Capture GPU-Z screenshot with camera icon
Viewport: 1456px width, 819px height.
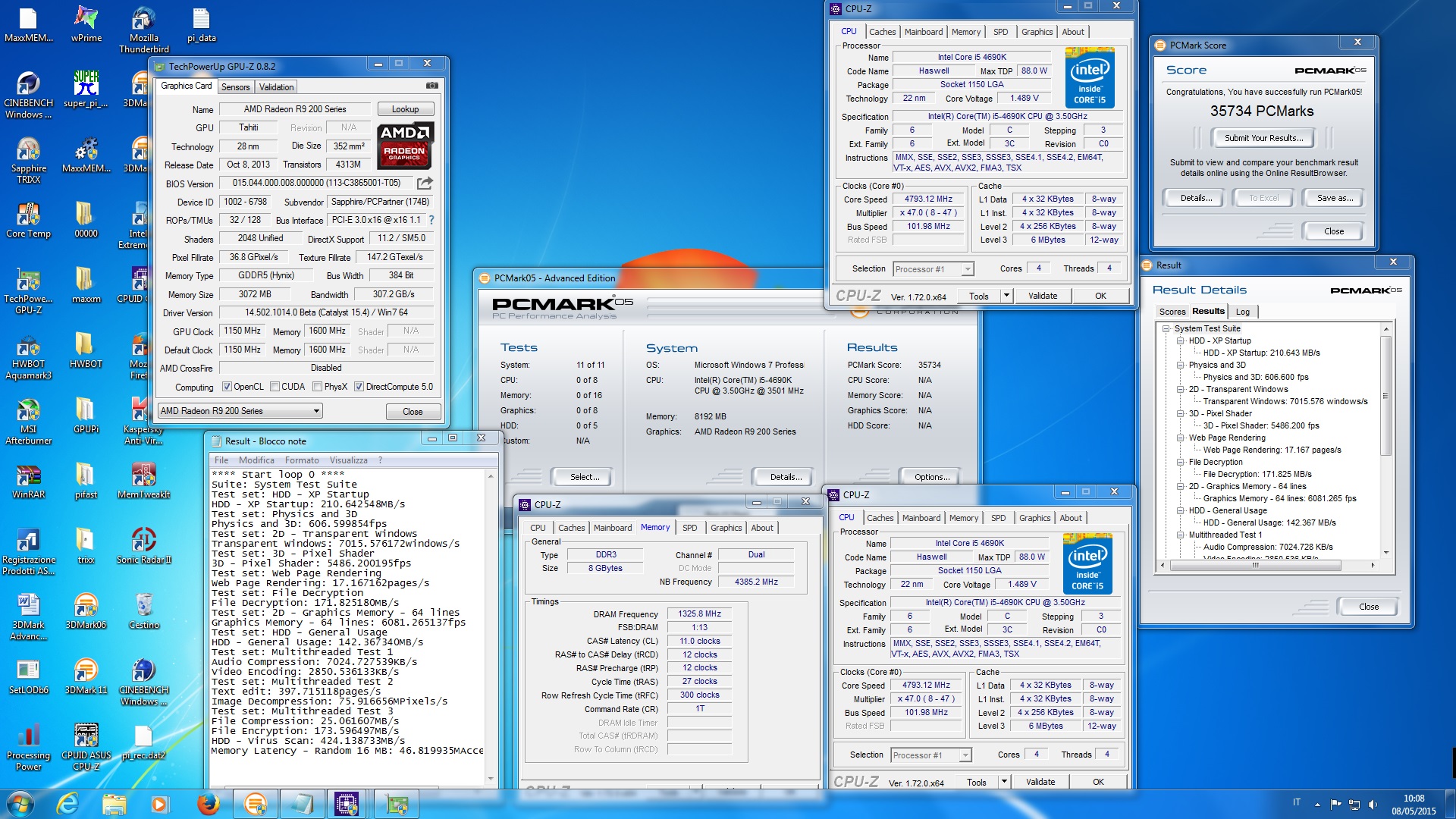click(x=431, y=86)
